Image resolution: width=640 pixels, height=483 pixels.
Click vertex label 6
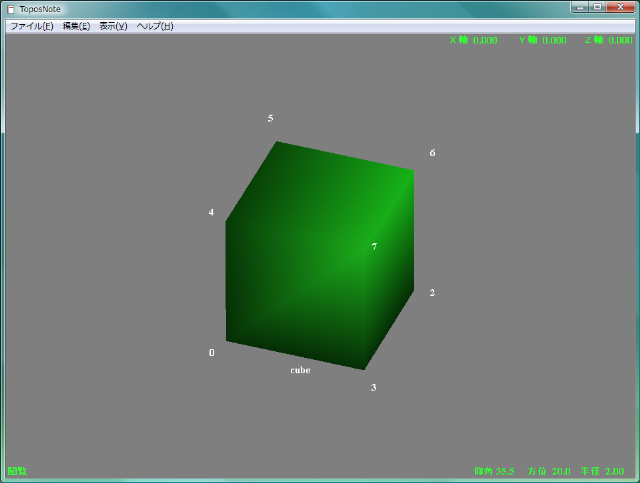tap(432, 153)
